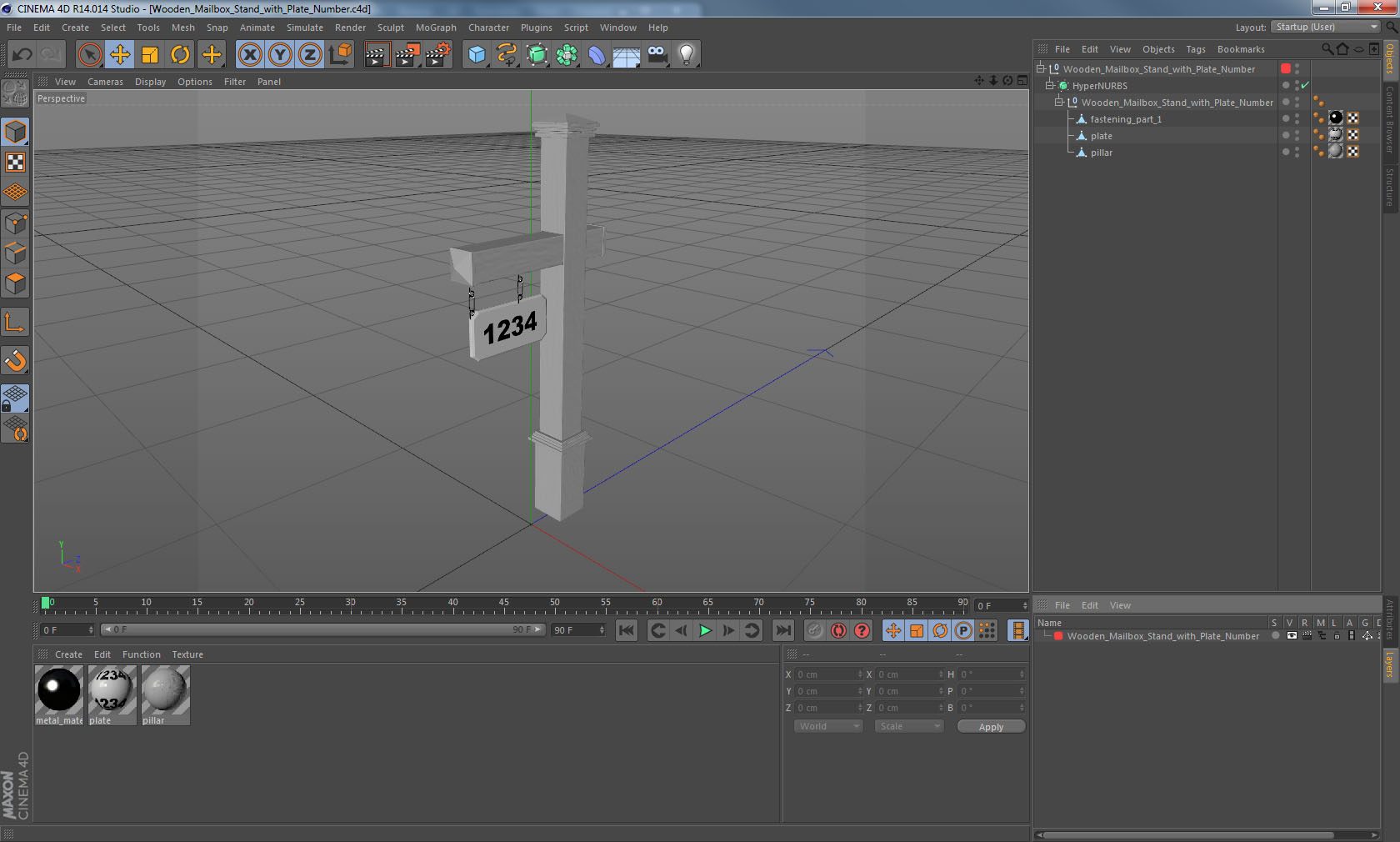This screenshot has width=1400, height=842.
Task: Open the array modeling objects
Action: pos(567,55)
